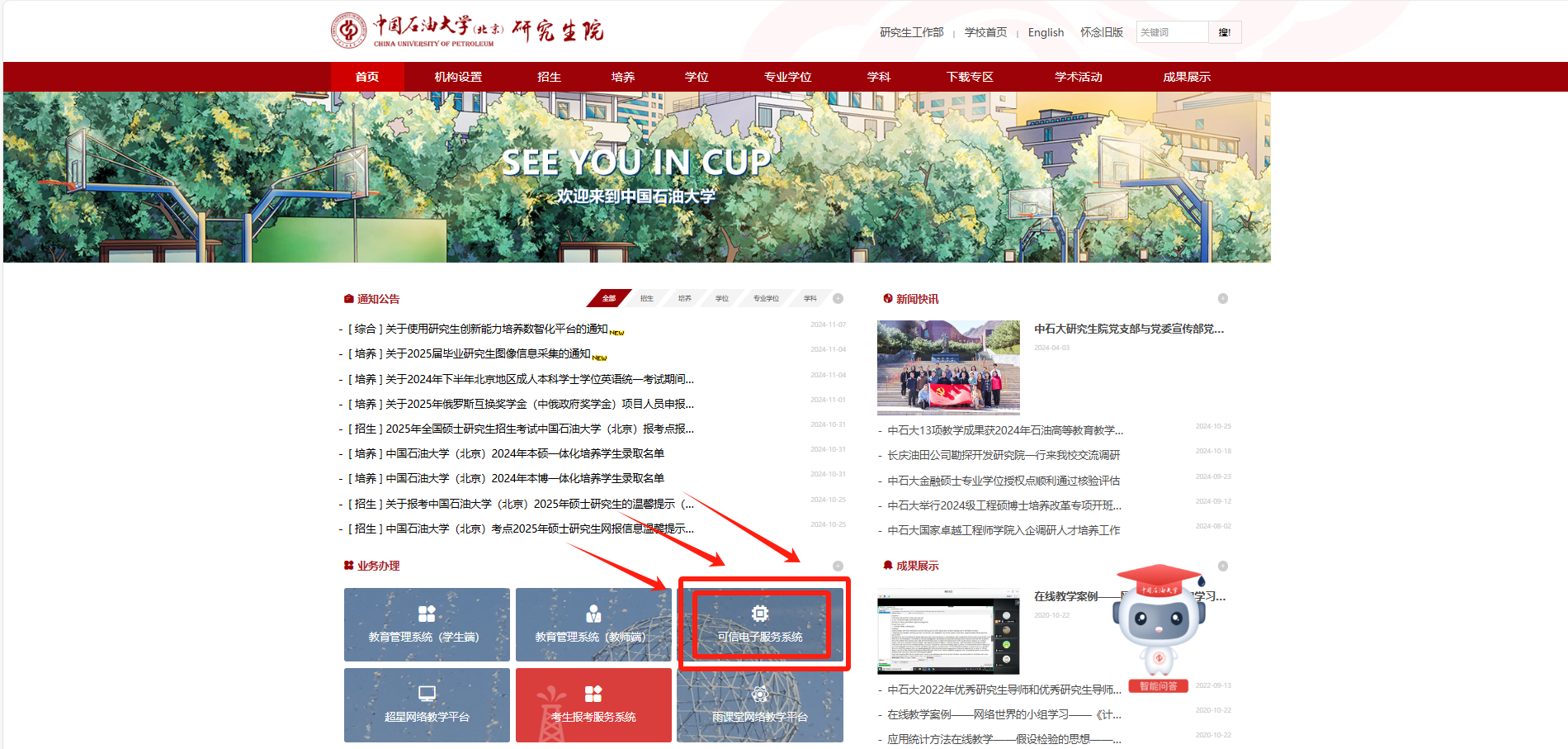Open 学科 navigation menu
Screen dimensions: 1568x749
click(x=878, y=77)
